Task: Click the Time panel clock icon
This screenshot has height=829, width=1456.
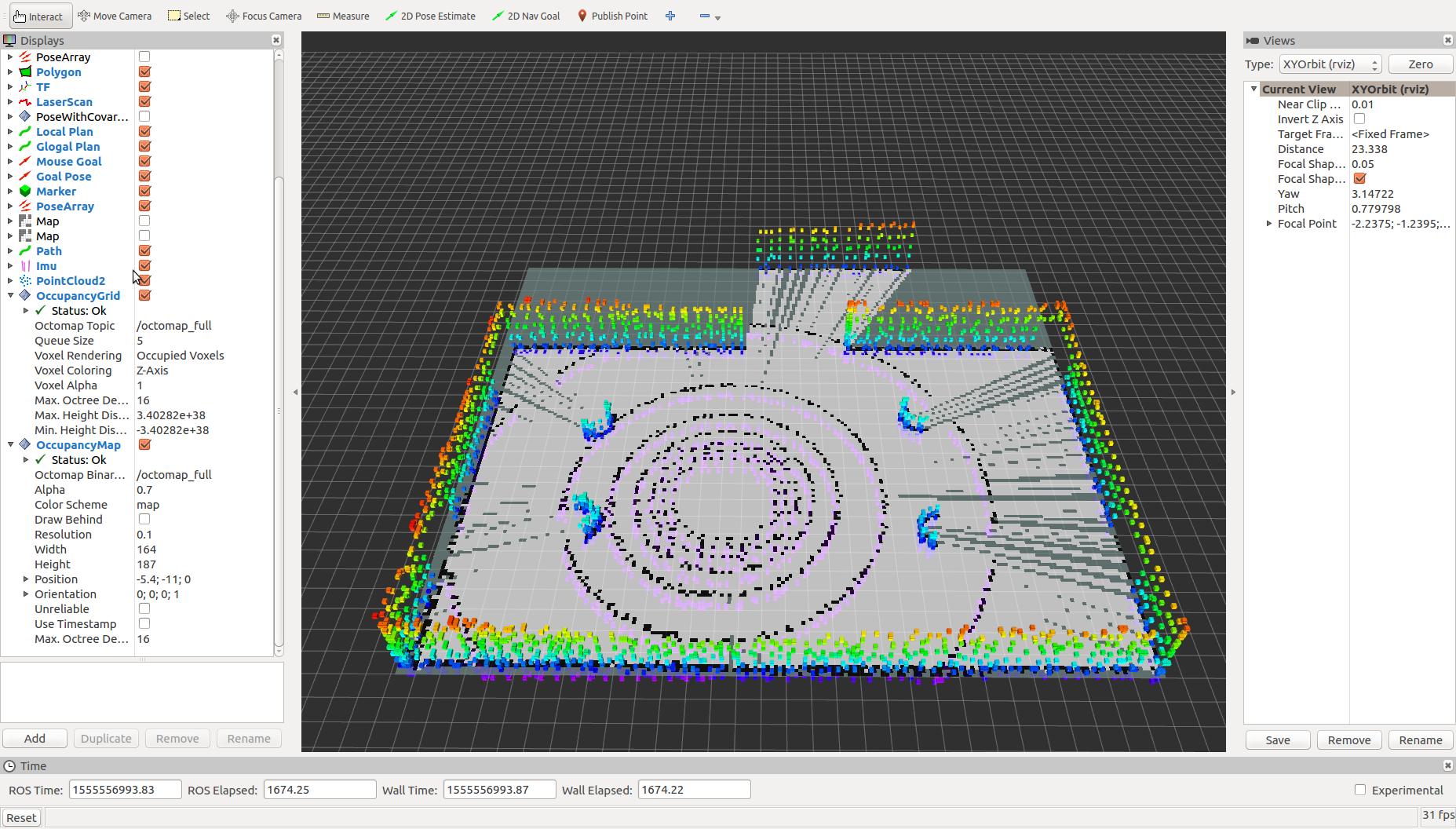Action: pyautogui.click(x=9, y=765)
